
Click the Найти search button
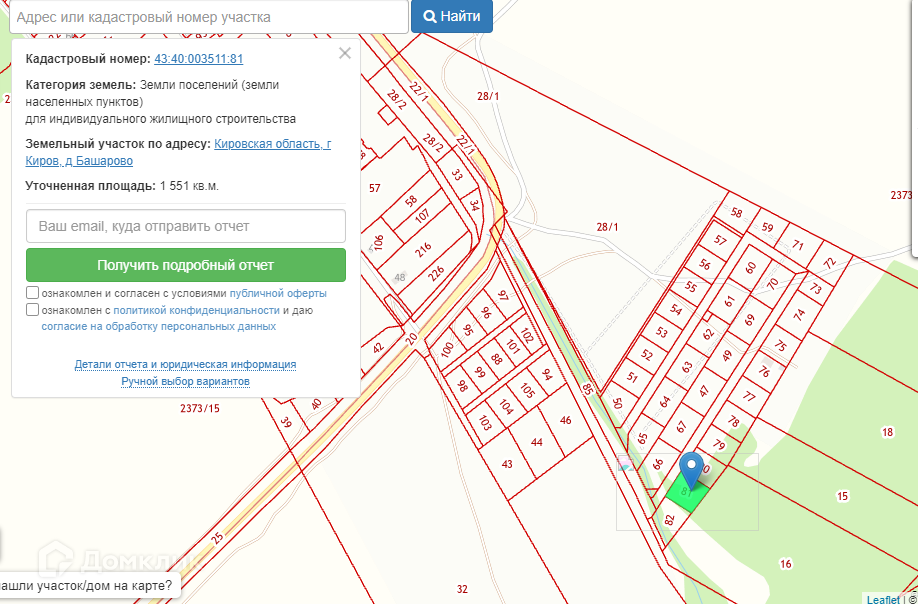(x=452, y=16)
